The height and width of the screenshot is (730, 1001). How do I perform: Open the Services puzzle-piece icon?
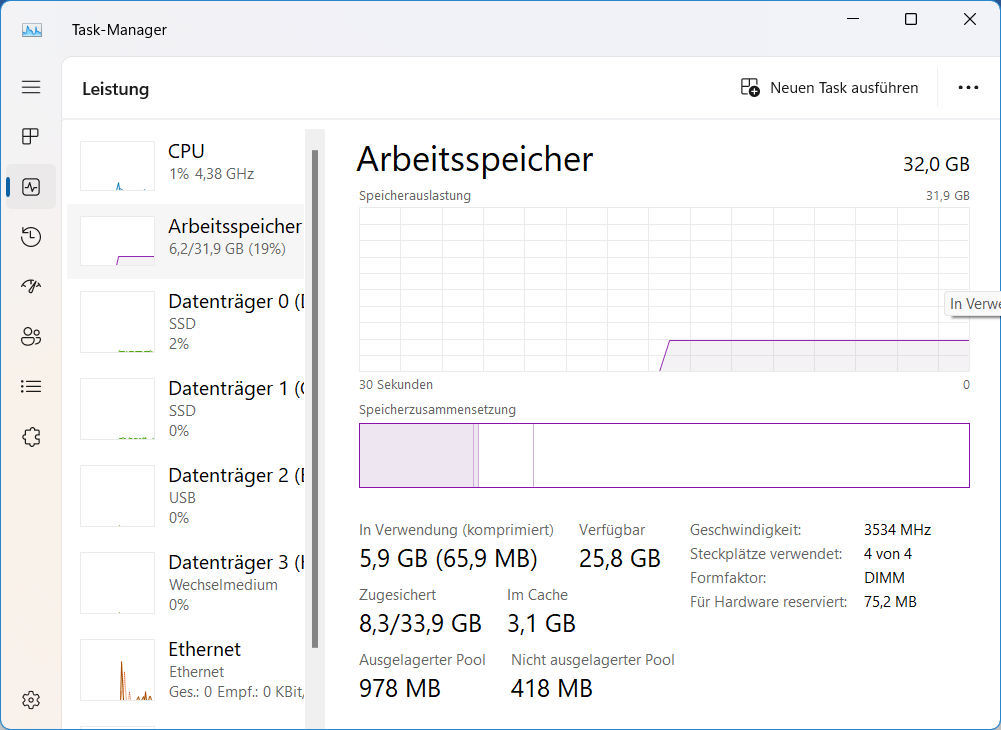31,436
